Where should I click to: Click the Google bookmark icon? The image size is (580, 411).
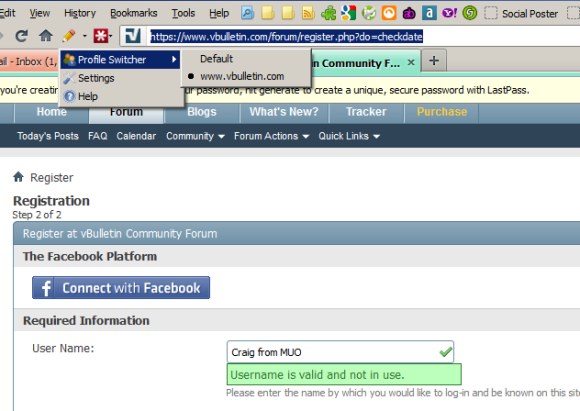pyautogui.click(x=348, y=13)
